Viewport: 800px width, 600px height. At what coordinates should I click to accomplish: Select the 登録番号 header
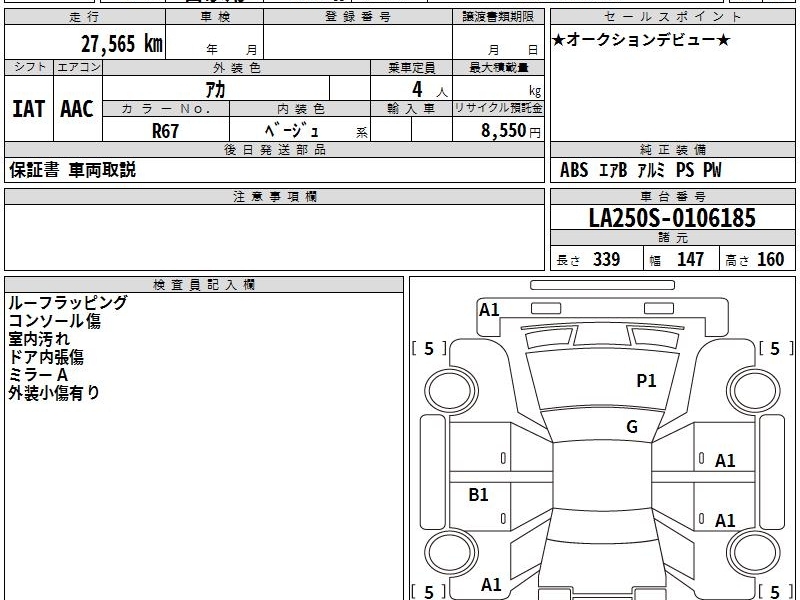coord(358,17)
